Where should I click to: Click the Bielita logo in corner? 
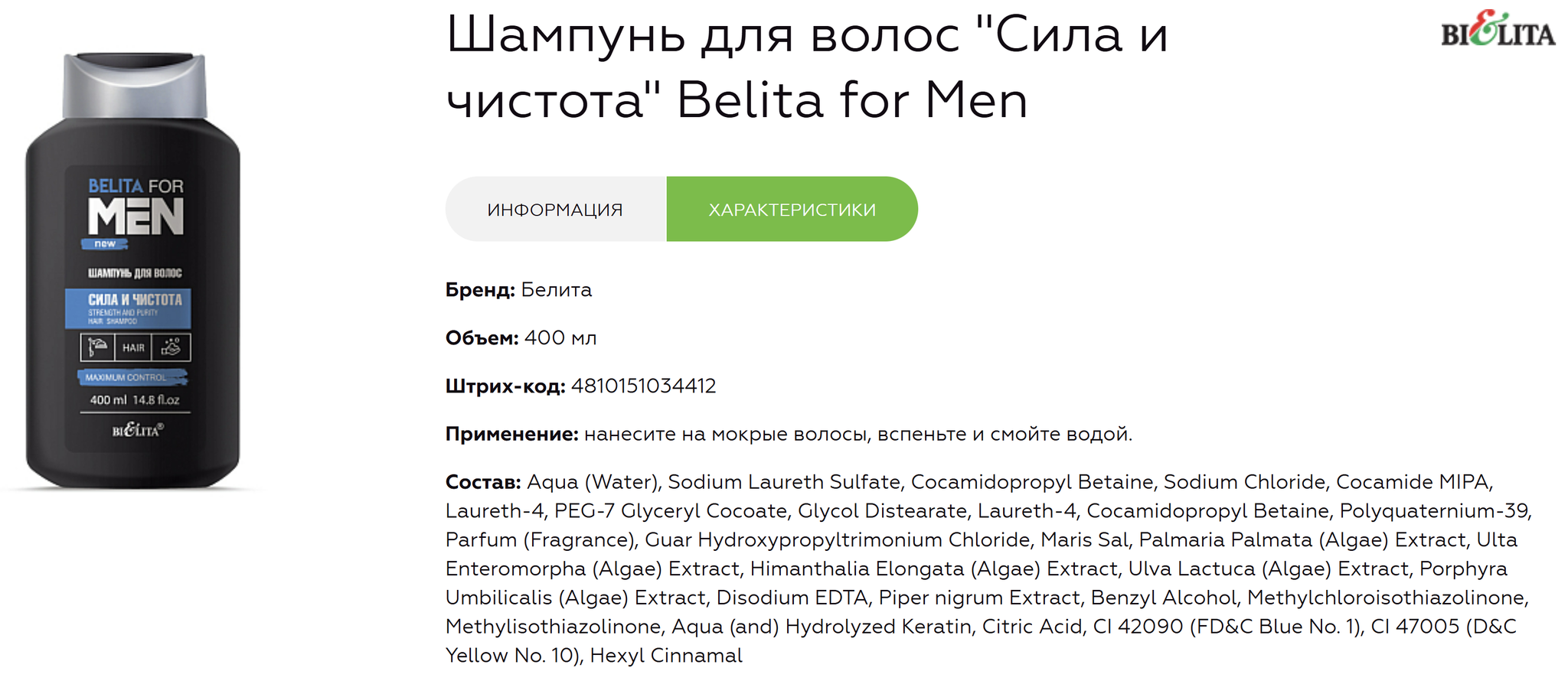click(x=1498, y=29)
